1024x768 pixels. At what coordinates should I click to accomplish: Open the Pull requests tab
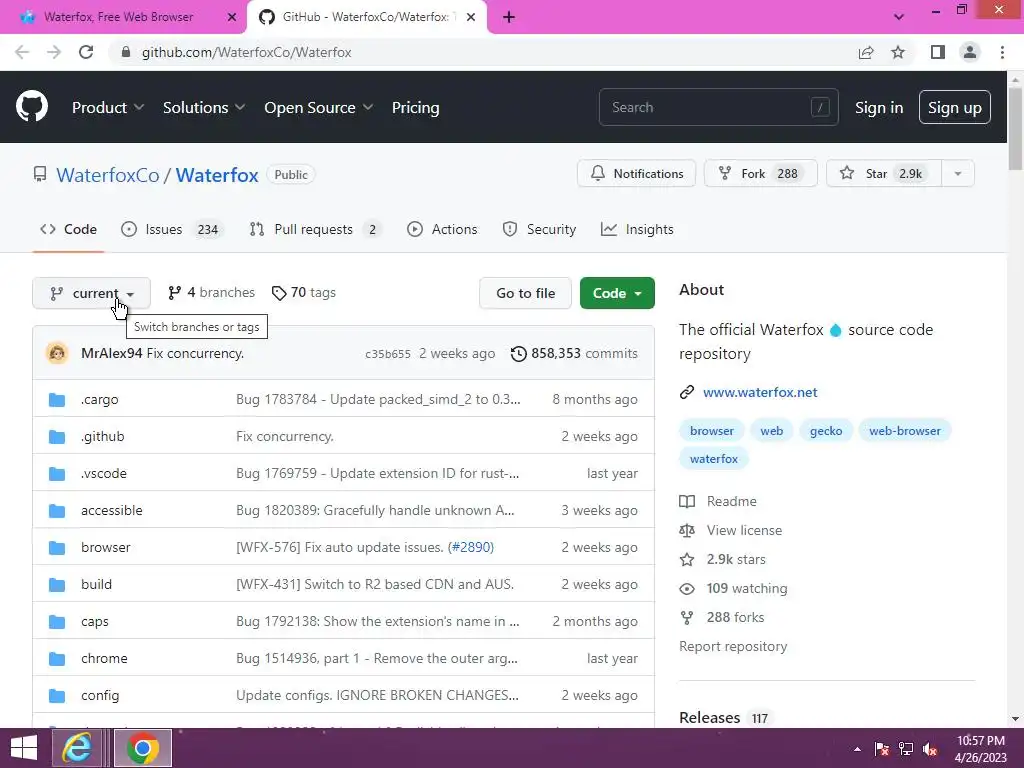point(315,229)
